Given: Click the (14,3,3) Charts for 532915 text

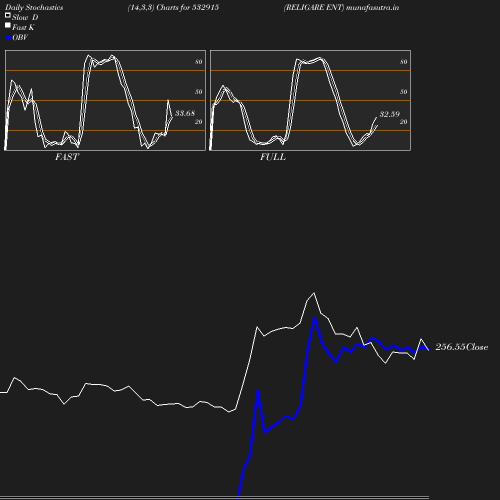Looking at the screenshot, I should pyautogui.click(x=173, y=7).
